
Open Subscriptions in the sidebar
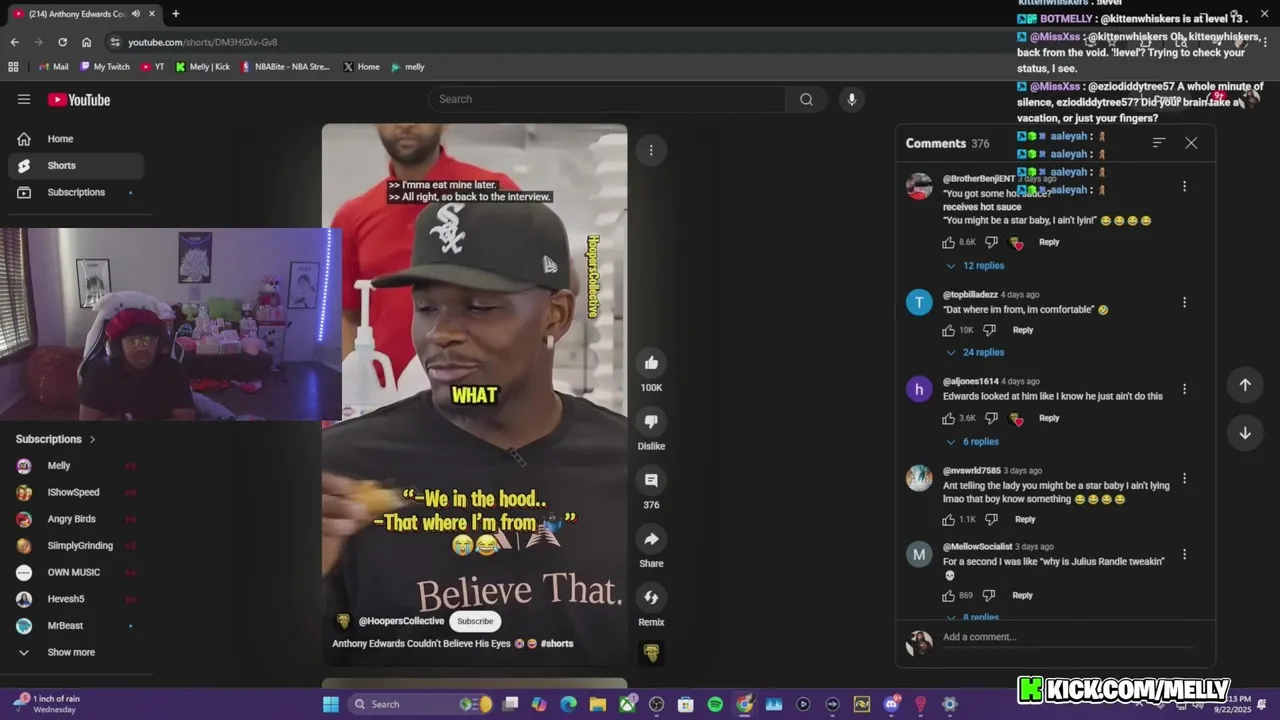(76, 192)
